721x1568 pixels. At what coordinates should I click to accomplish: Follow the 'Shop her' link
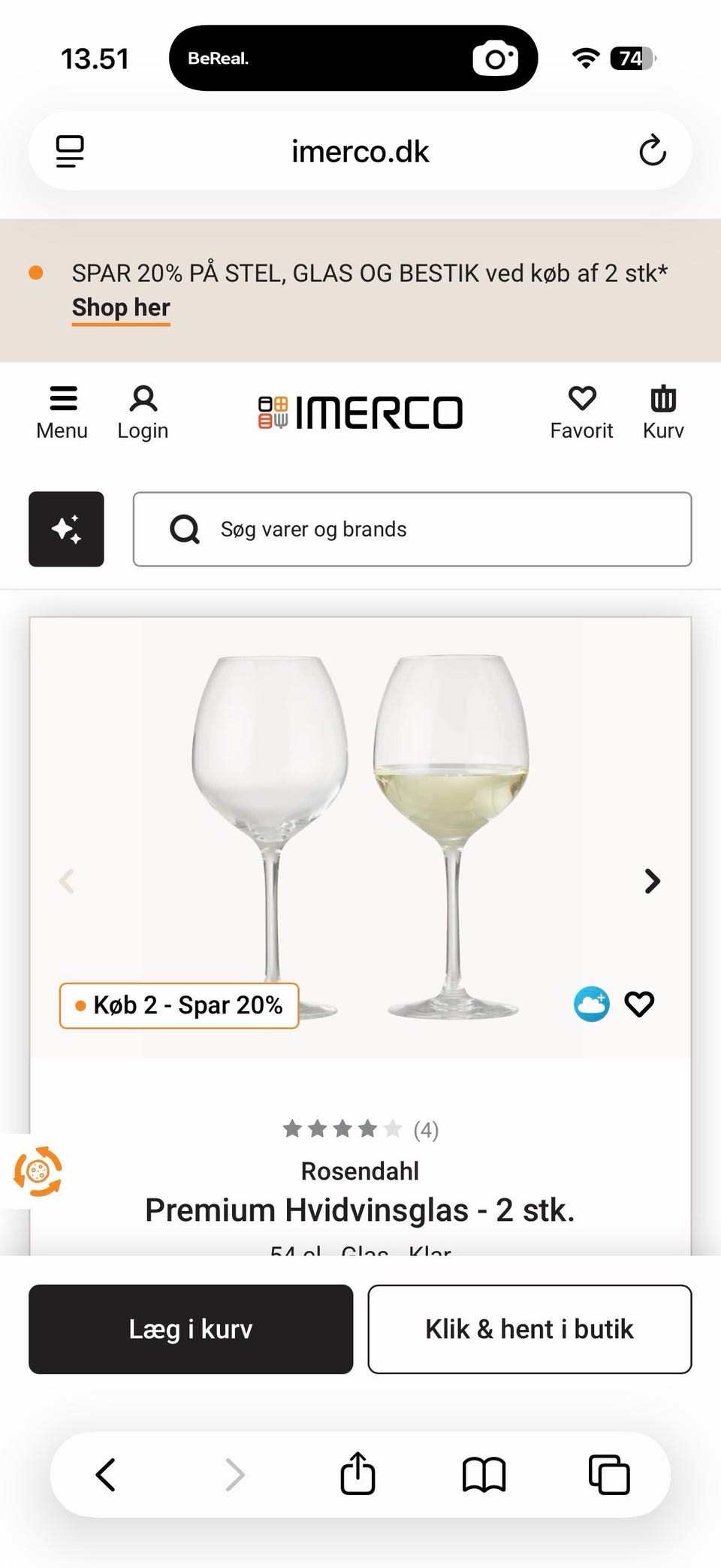(121, 307)
